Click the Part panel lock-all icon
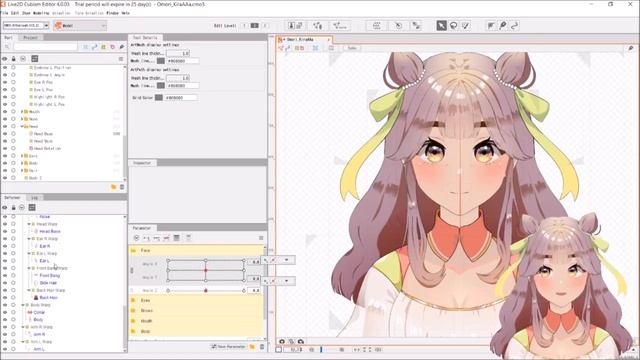Viewport: 640px width, 360px height. tap(13, 59)
